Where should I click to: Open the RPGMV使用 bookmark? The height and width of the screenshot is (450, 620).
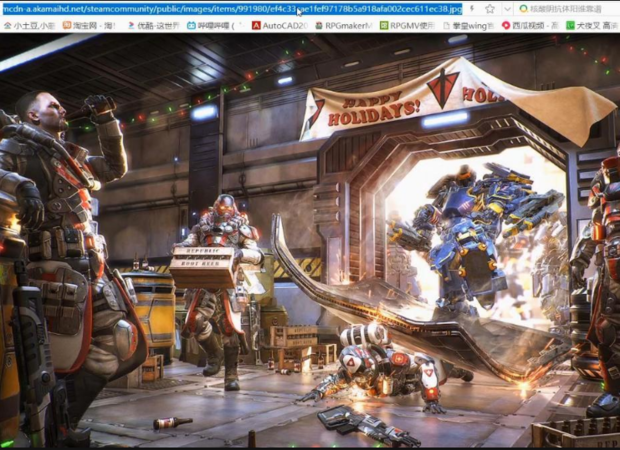click(407, 26)
